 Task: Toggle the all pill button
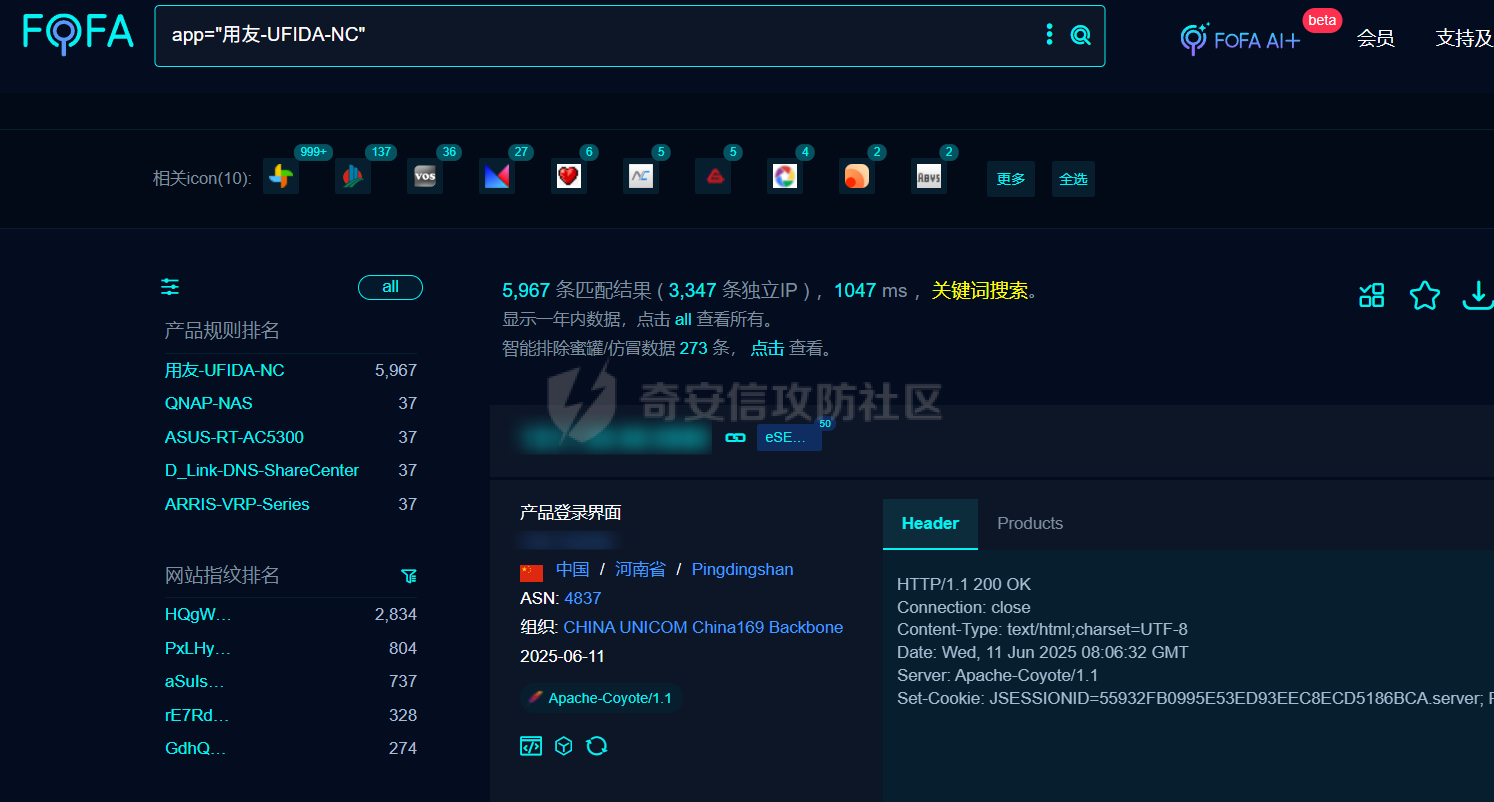coord(390,287)
